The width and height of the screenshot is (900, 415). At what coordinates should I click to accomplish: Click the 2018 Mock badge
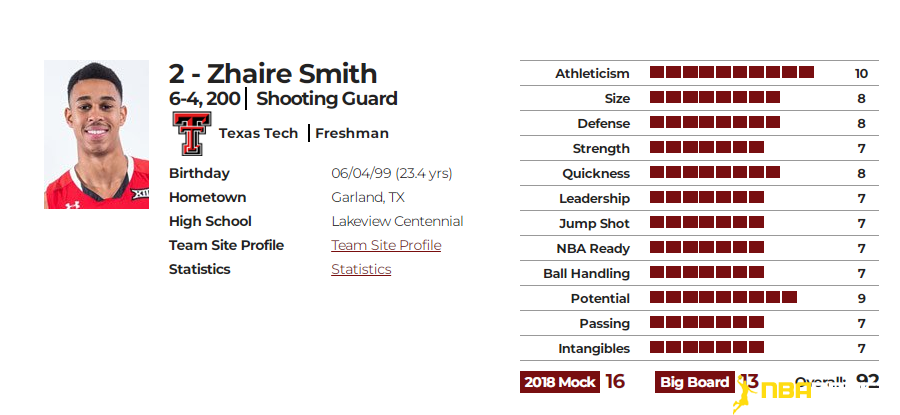click(560, 382)
